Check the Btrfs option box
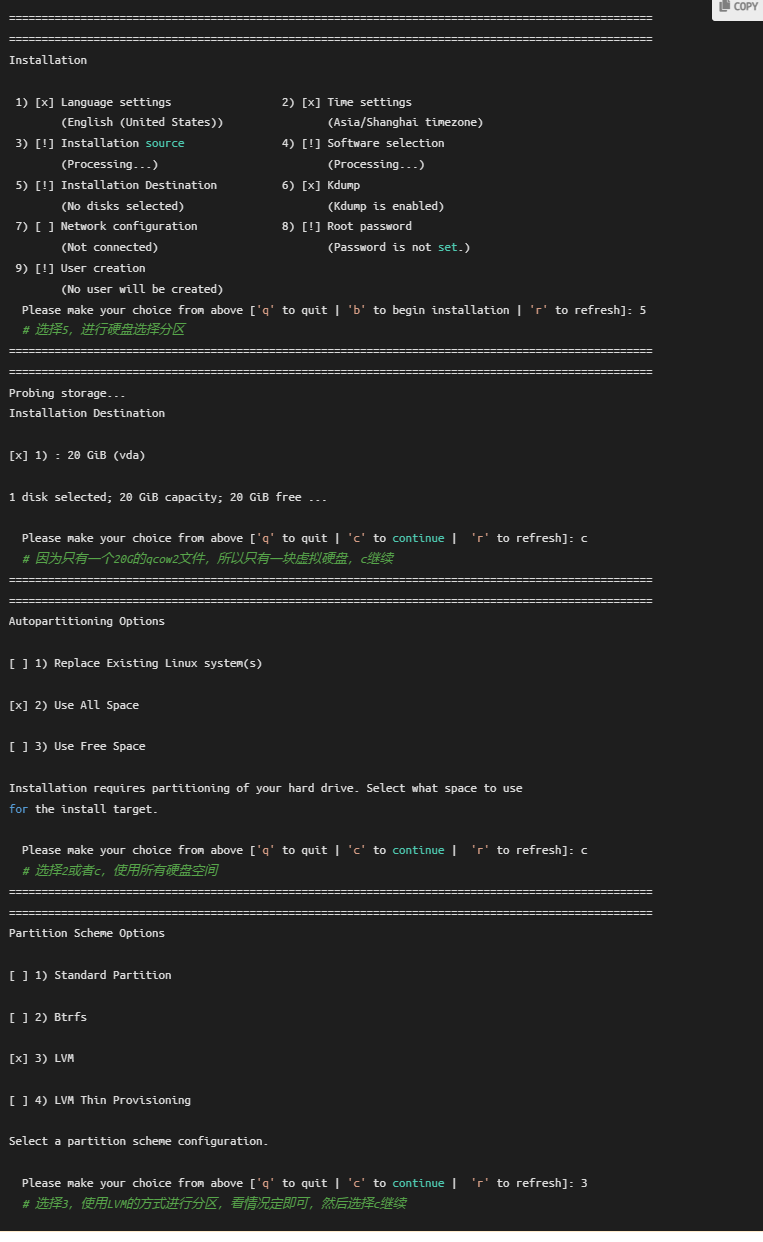The width and height of the screenshot is (763, 1242). pos(19,1017)
